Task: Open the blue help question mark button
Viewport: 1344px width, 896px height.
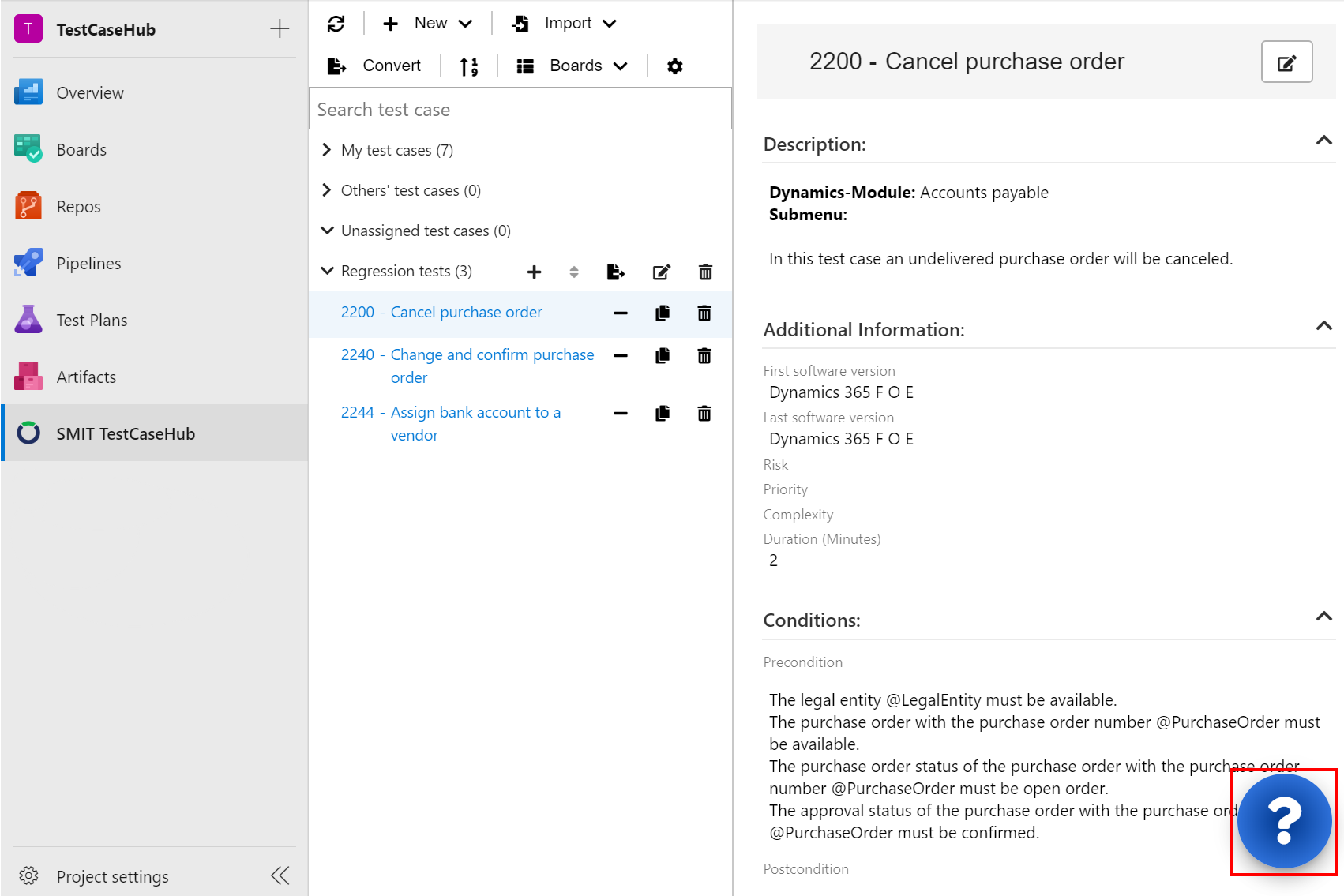Action: (x=1284, y=821)
